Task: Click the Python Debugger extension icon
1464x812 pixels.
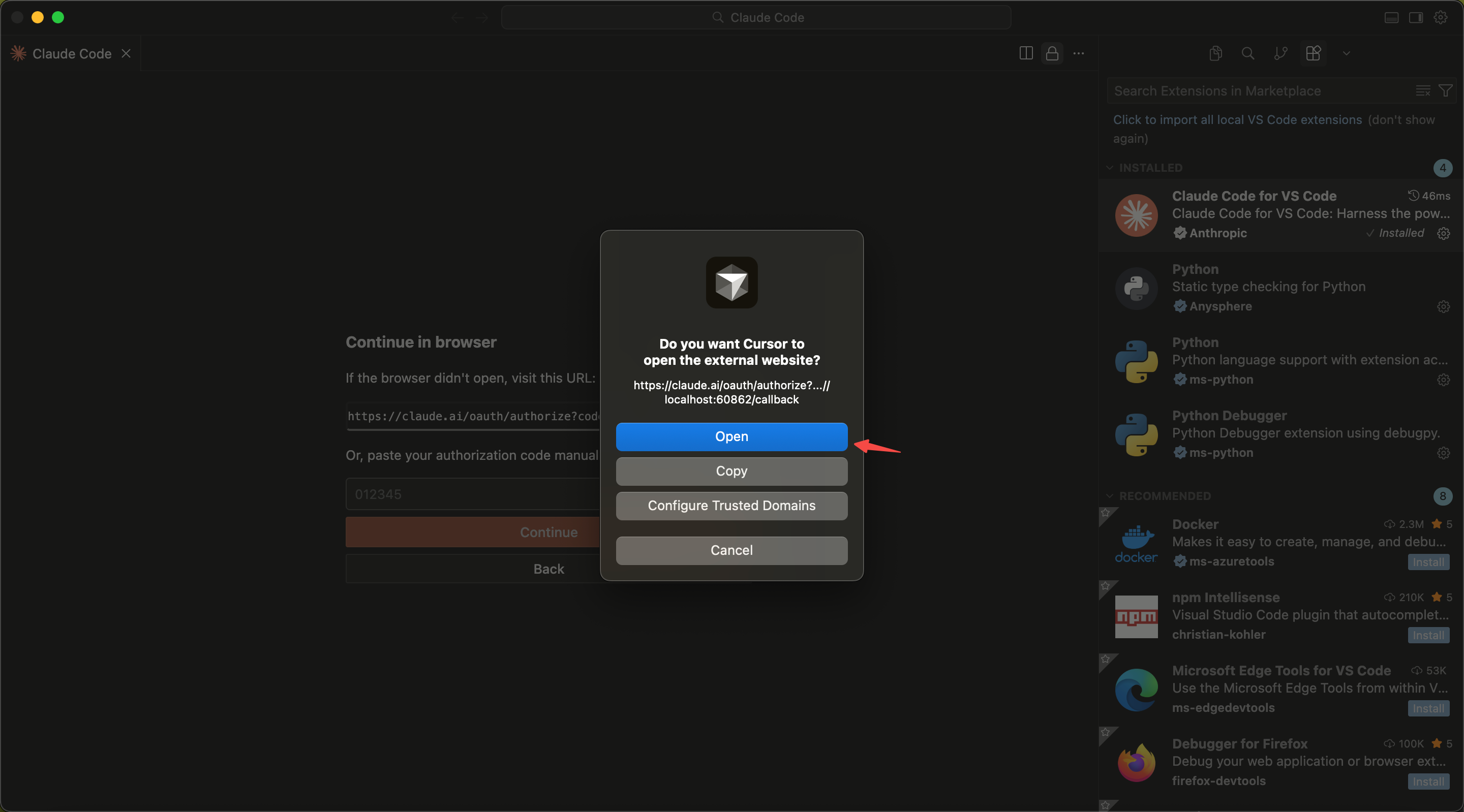Action: click(1136, 435)
